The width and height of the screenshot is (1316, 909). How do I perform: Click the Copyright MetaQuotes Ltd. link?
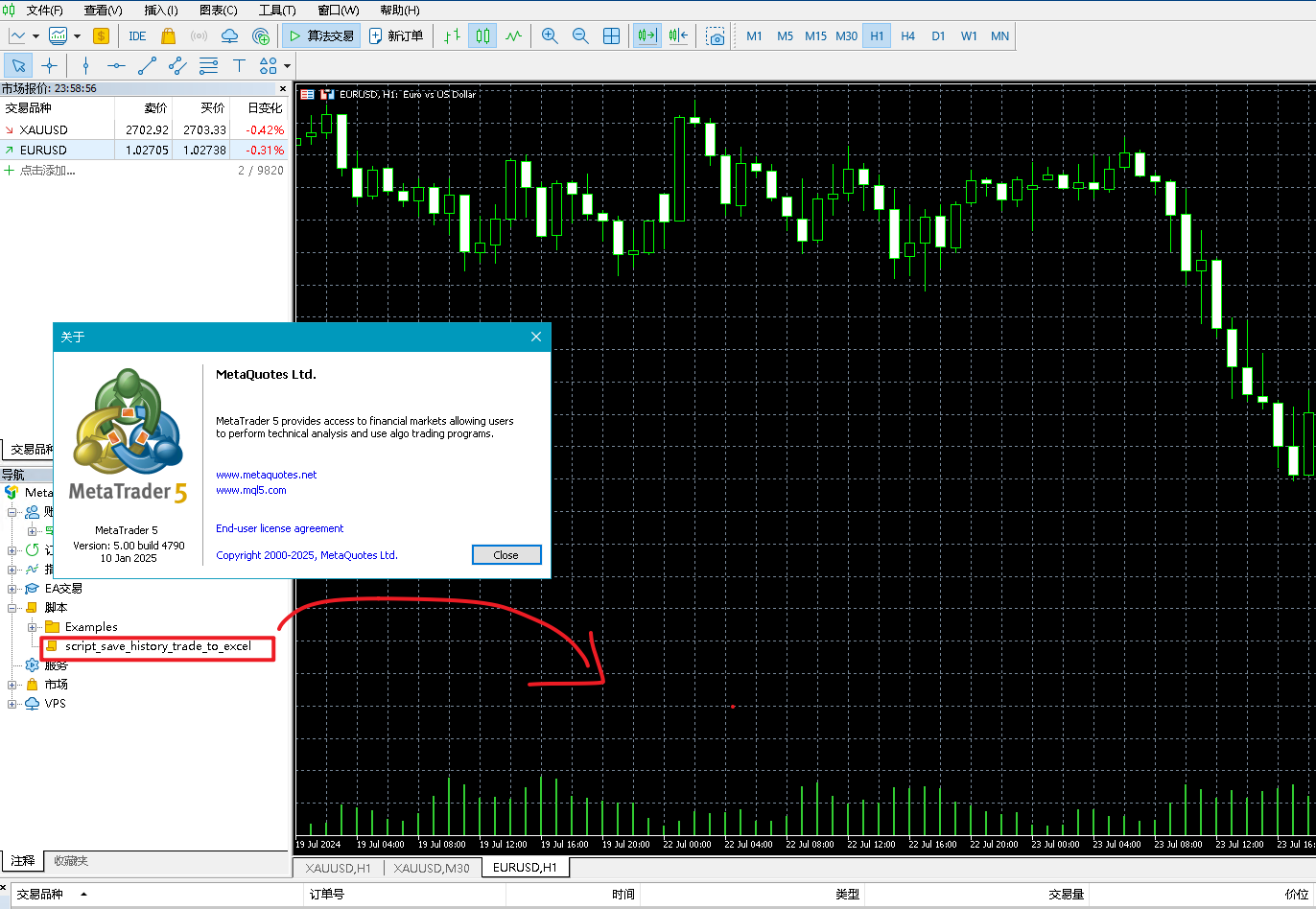[x=307, y=555]
